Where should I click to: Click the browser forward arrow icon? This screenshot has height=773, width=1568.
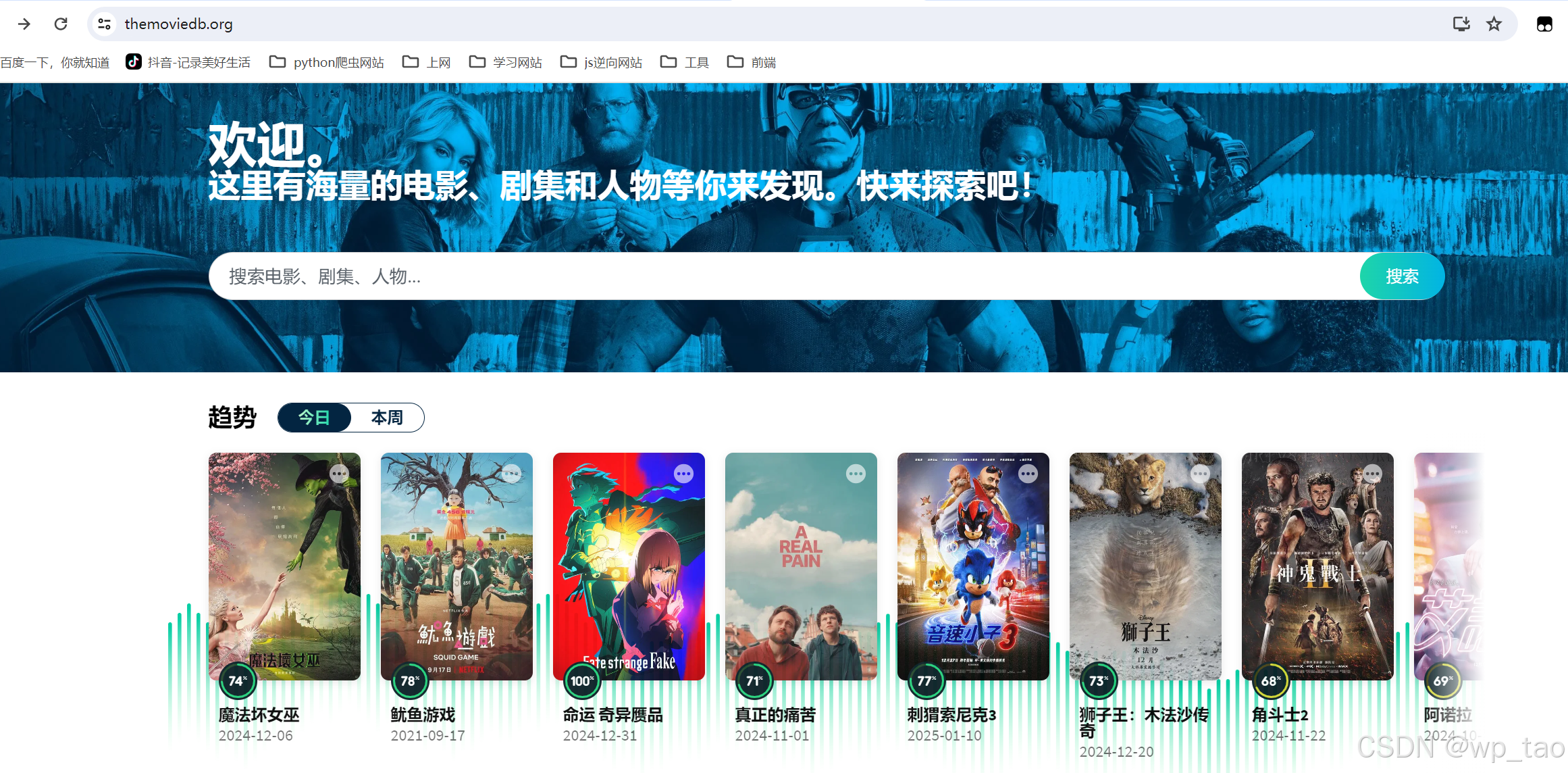24,24
